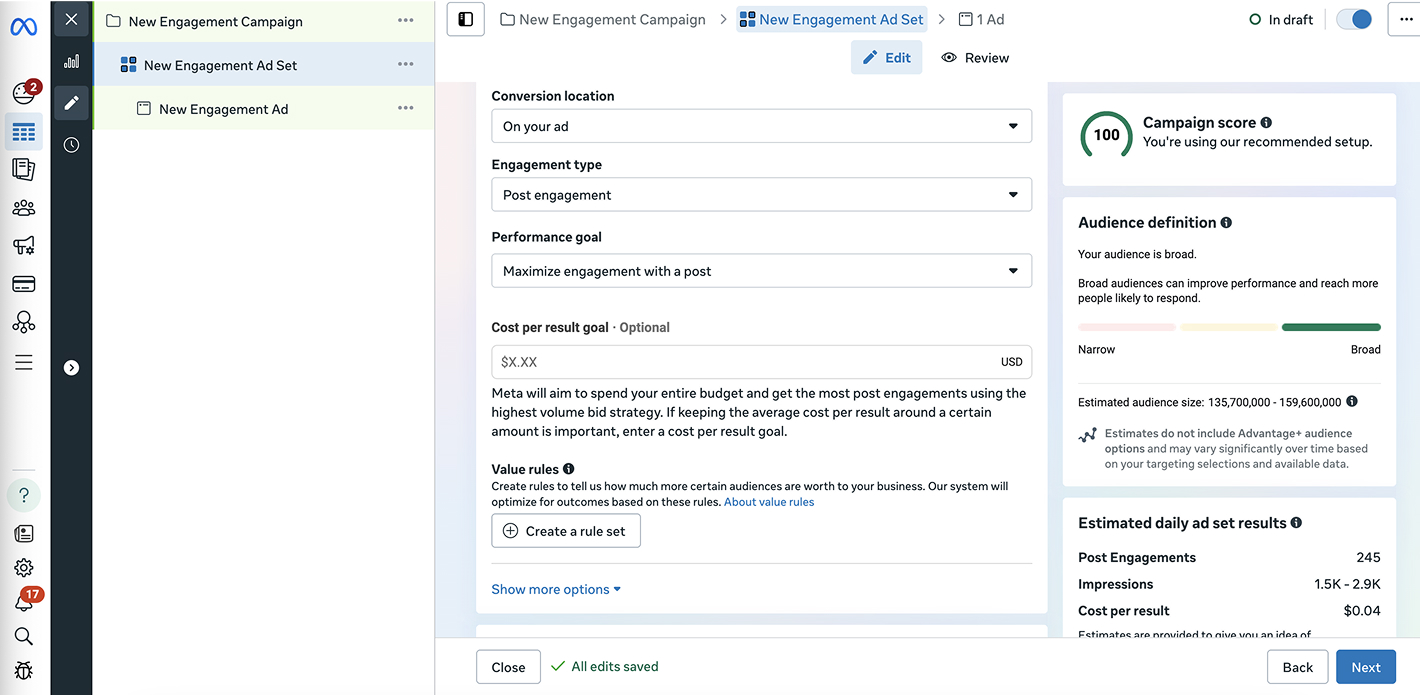Click the Cost per result goal field
Screen dimensions: 1420x695
745,362
